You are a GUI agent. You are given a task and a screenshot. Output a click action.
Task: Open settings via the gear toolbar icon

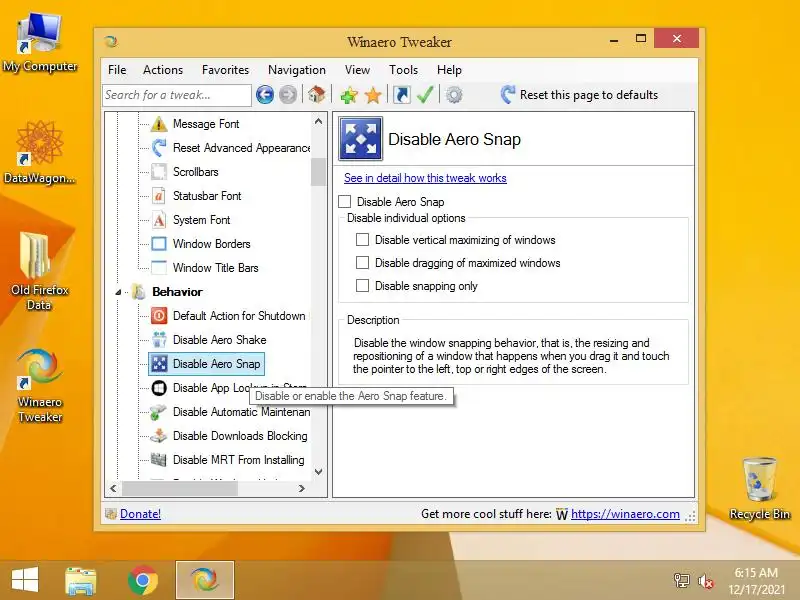coord(454,95)
